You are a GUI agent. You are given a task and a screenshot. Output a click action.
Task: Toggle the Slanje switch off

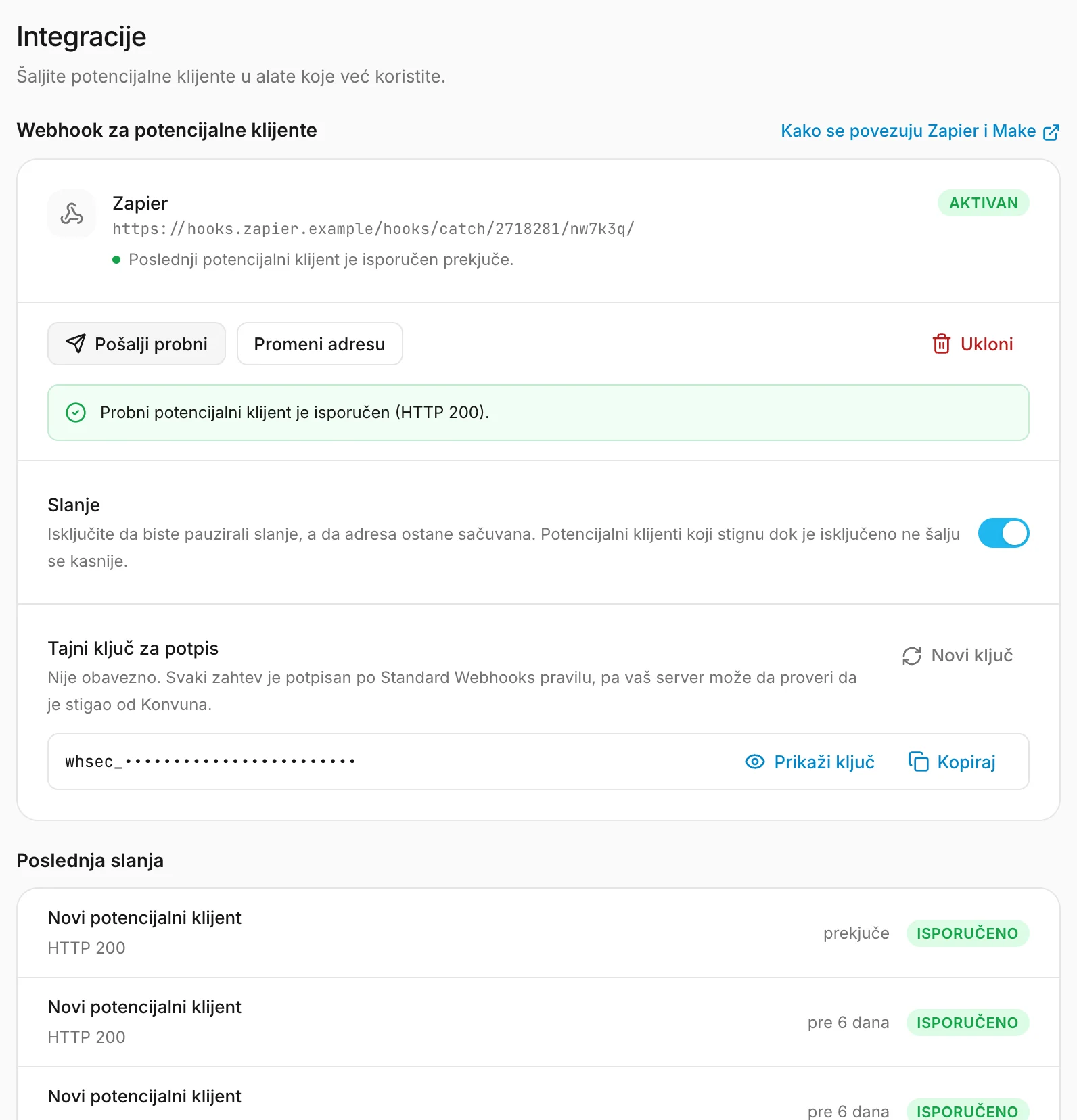pyautogui.click(x=1003, y=533)
